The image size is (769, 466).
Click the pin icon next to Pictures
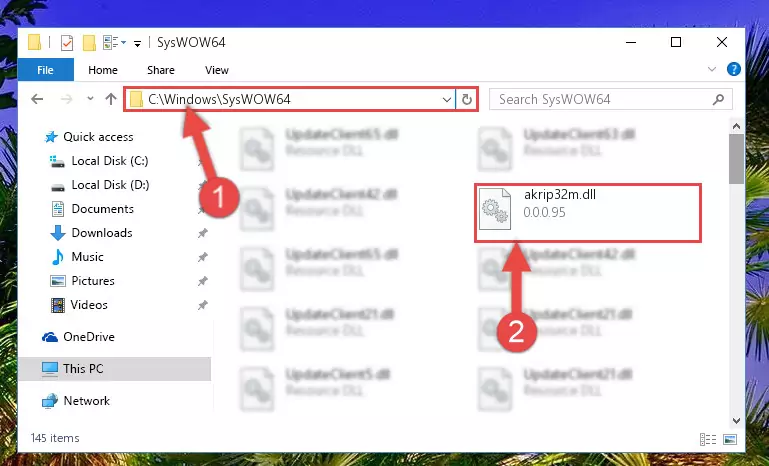point(203,281)
